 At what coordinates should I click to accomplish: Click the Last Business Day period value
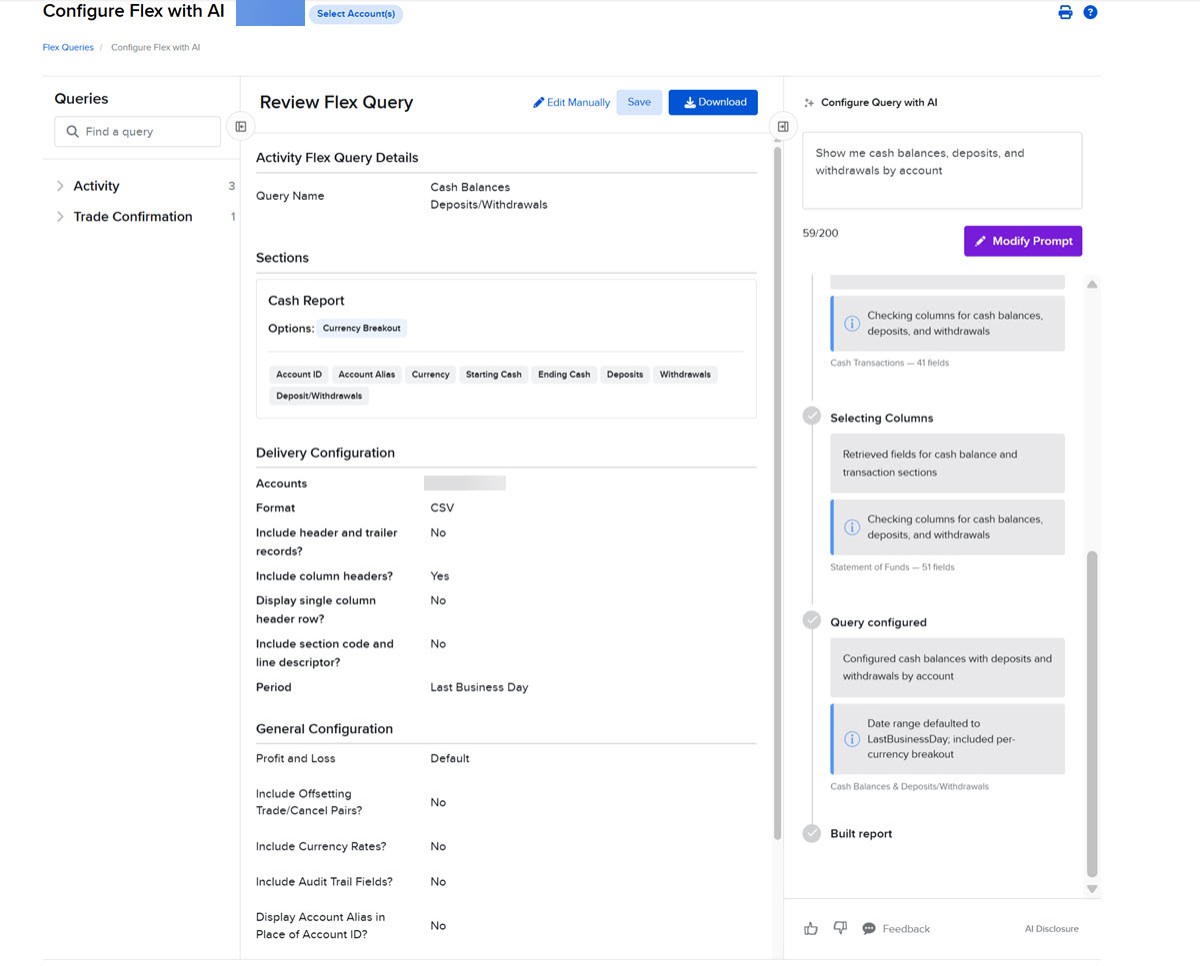(x=479, y=687)
